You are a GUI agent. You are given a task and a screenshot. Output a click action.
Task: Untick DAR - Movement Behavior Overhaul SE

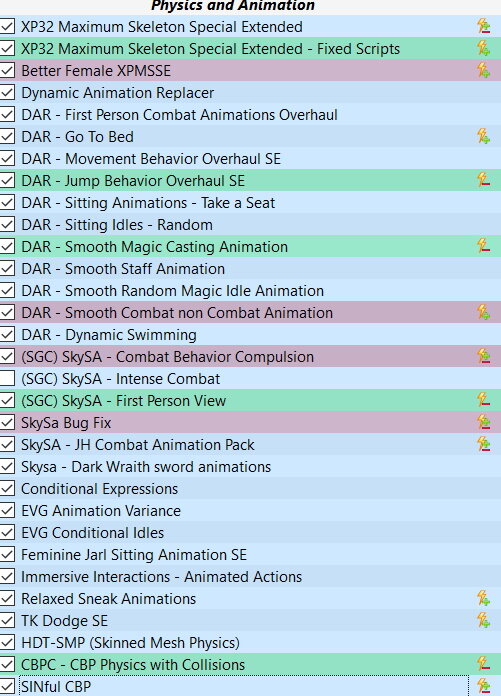7,158
